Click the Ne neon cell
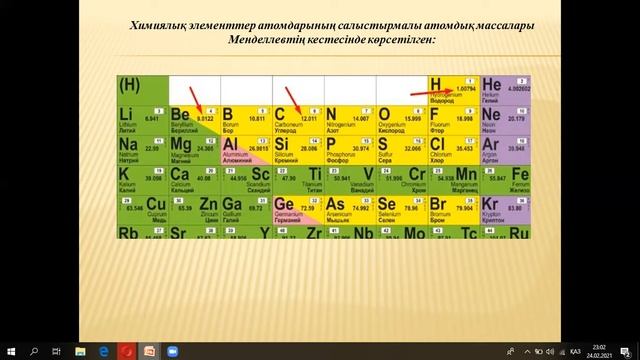This screenshot has height=360, width=640. coord(506,120)
